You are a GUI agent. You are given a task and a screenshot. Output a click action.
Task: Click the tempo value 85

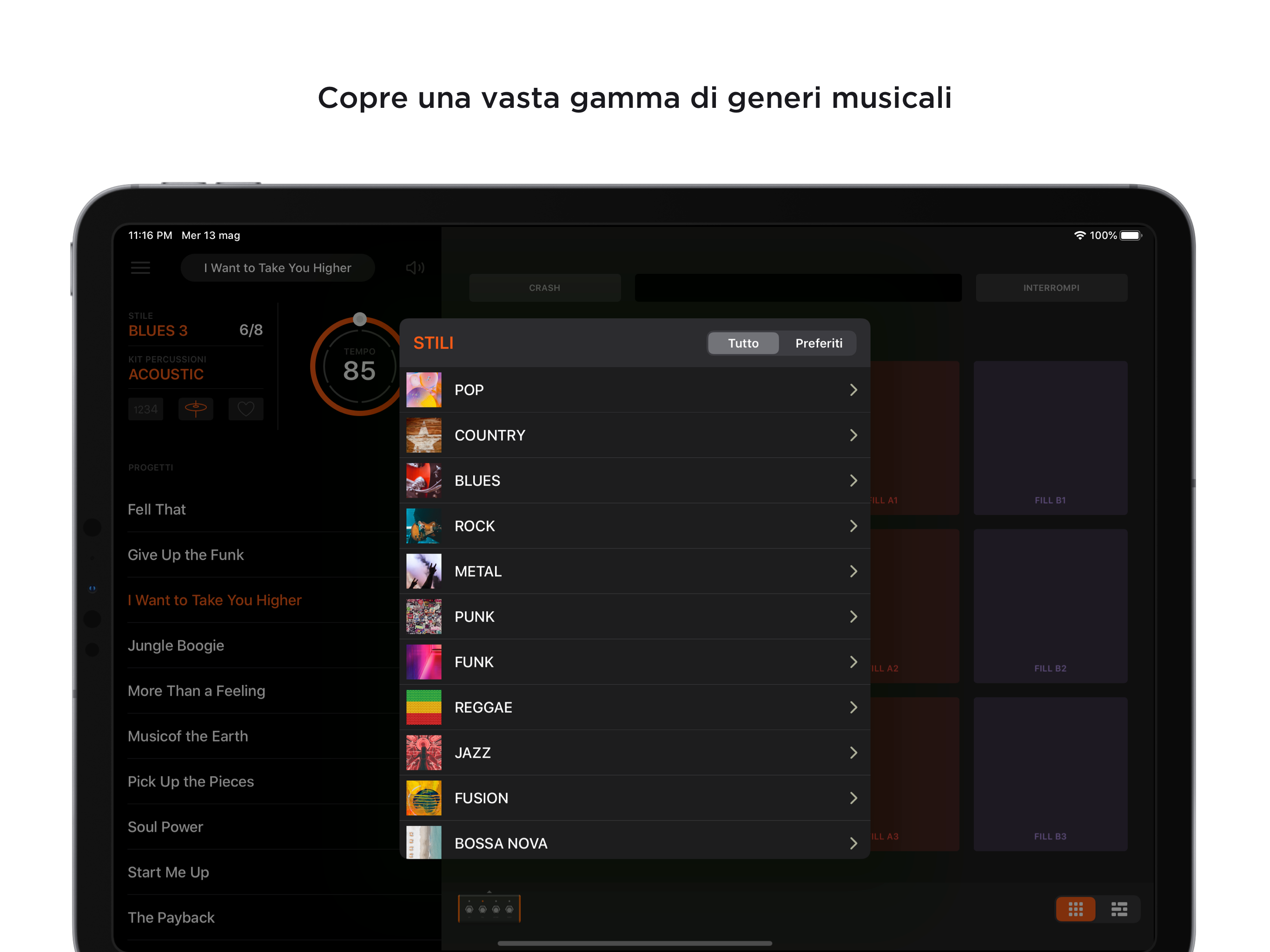tap(359, 371)
